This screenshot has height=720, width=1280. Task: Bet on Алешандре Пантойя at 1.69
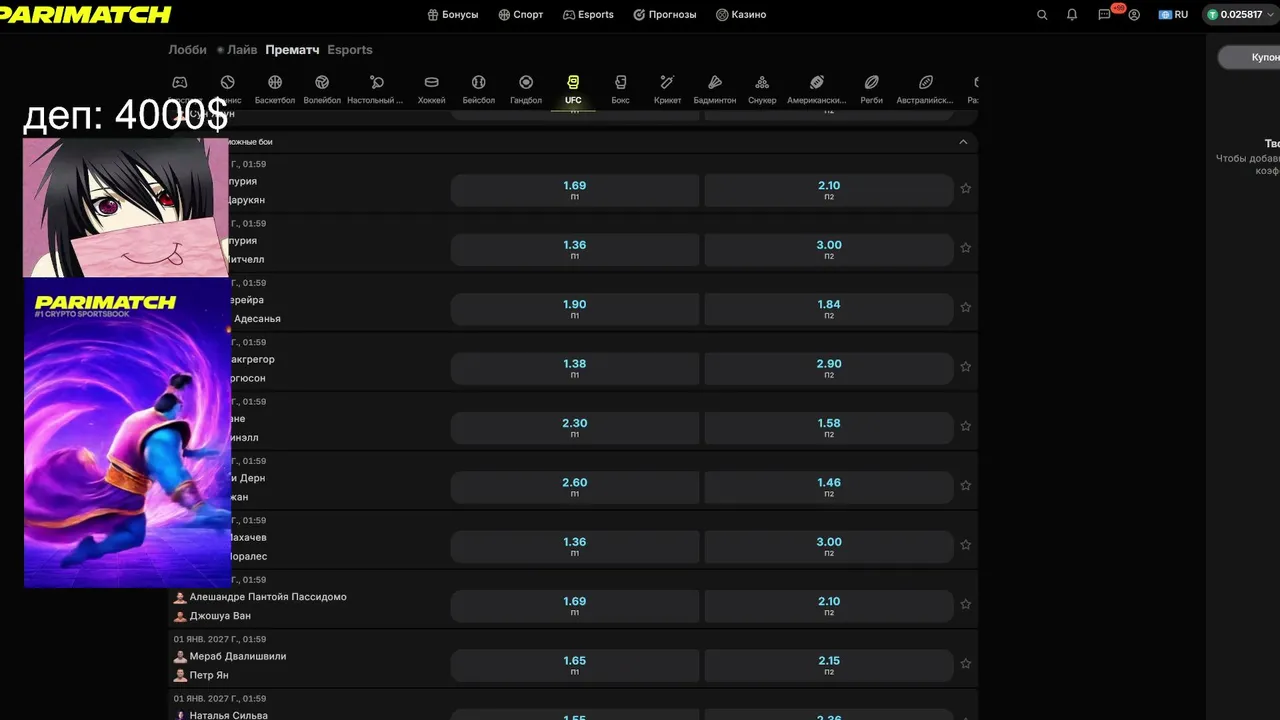(575, 606)
